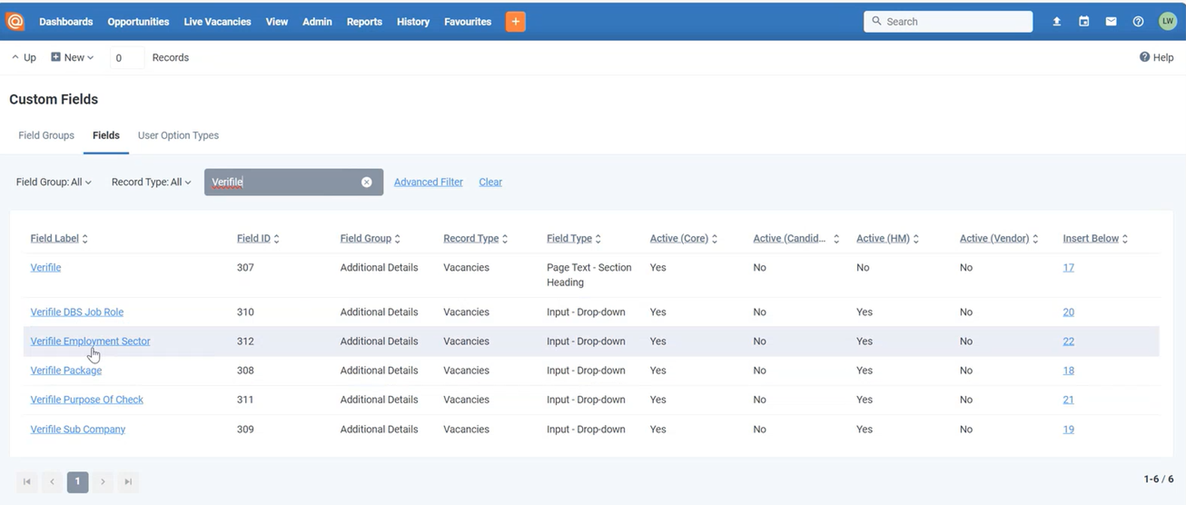Expand the Record Type: All filter
The image size is (1186, 505).
[151, 182]
